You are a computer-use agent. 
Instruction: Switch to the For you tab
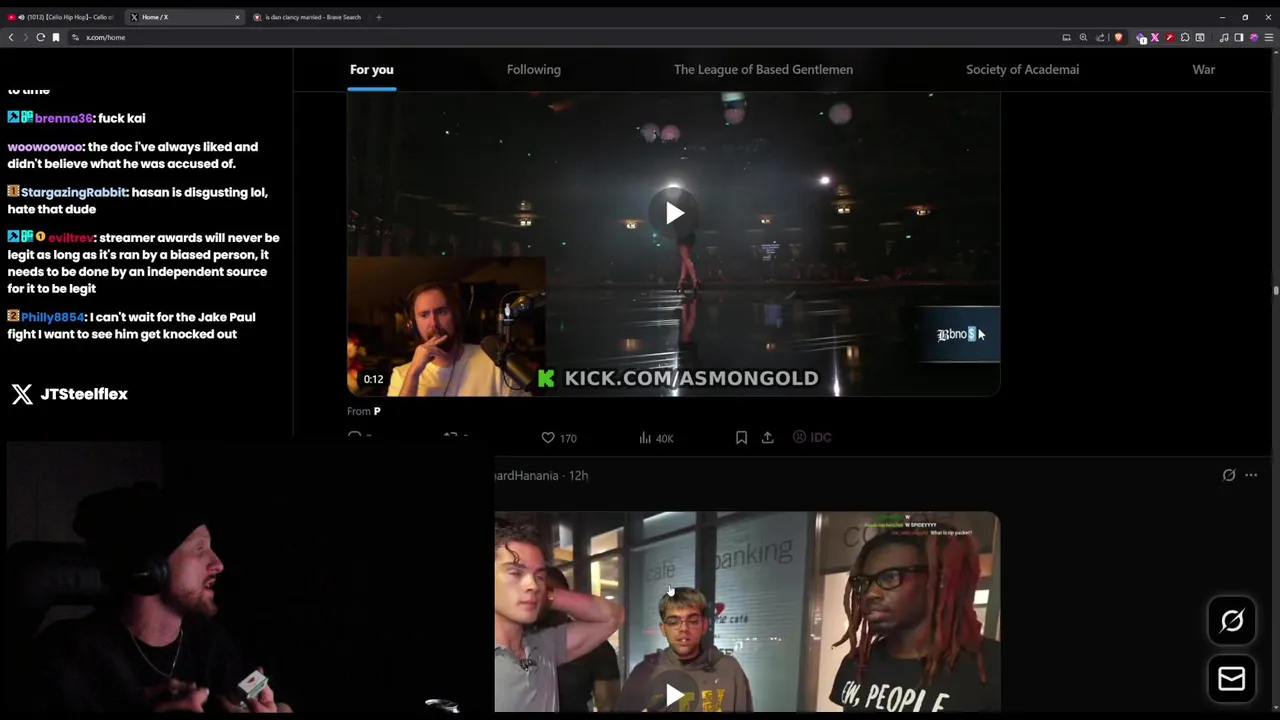click(x=372, y=69)
